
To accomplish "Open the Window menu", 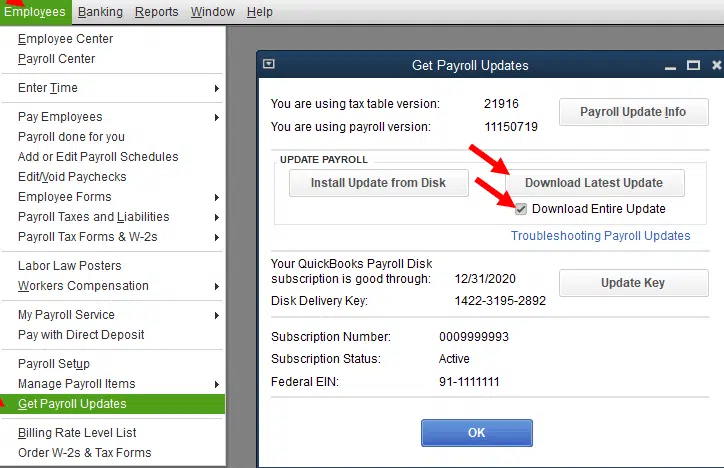I will (x=213, y=12).
